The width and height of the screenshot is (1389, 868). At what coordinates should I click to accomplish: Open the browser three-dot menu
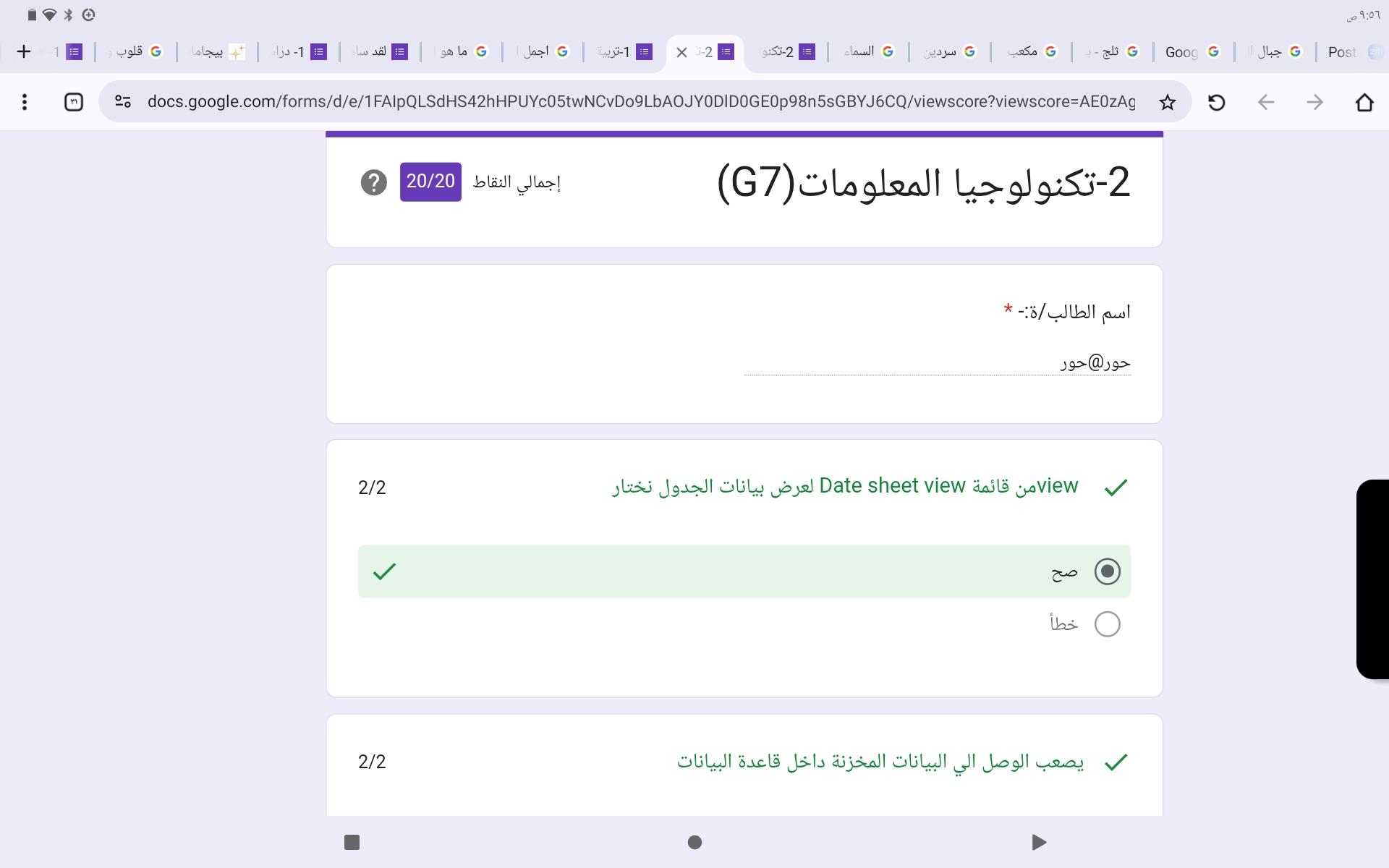point(25,102)
